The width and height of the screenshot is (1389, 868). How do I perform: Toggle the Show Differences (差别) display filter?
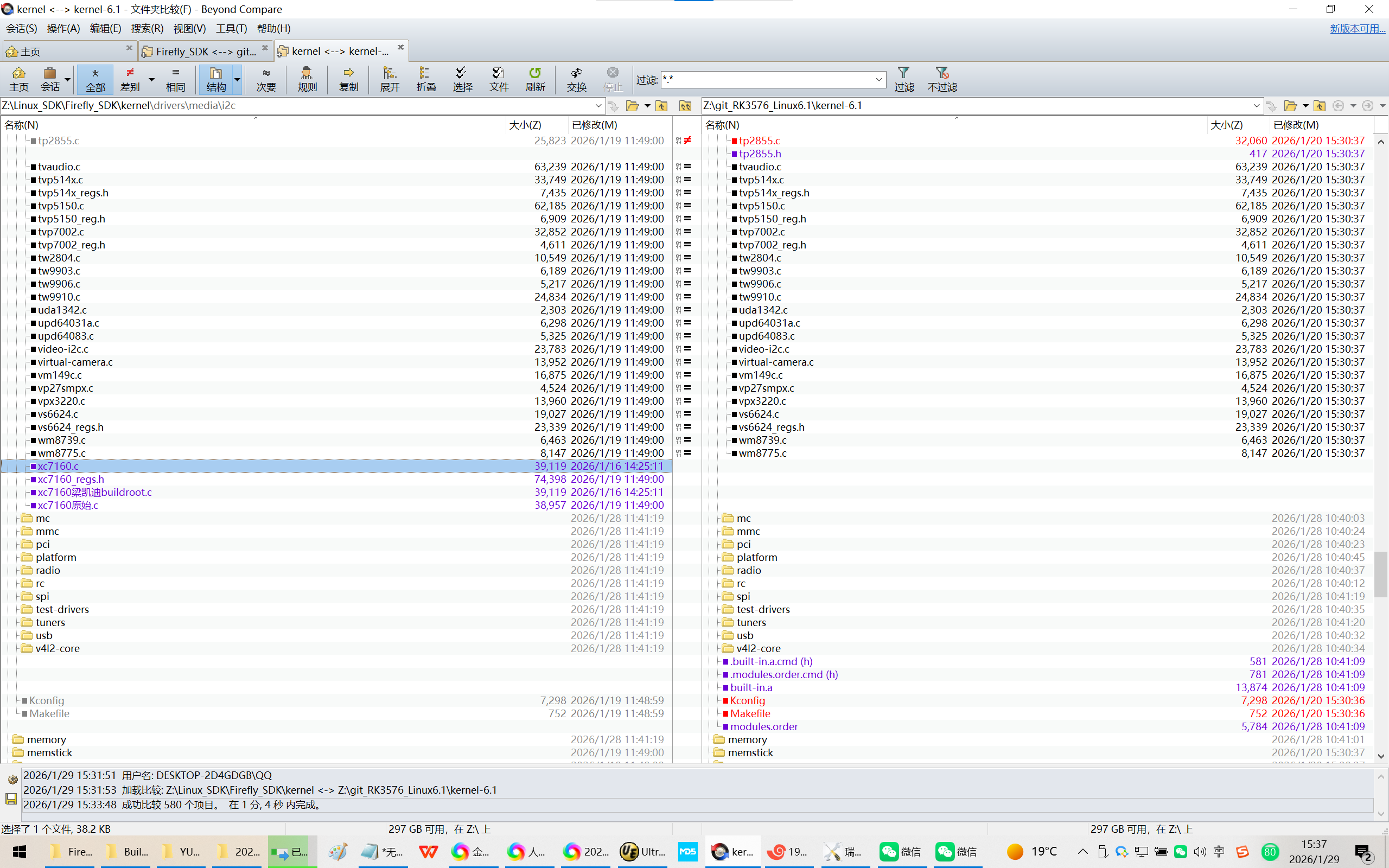[130, 79]
